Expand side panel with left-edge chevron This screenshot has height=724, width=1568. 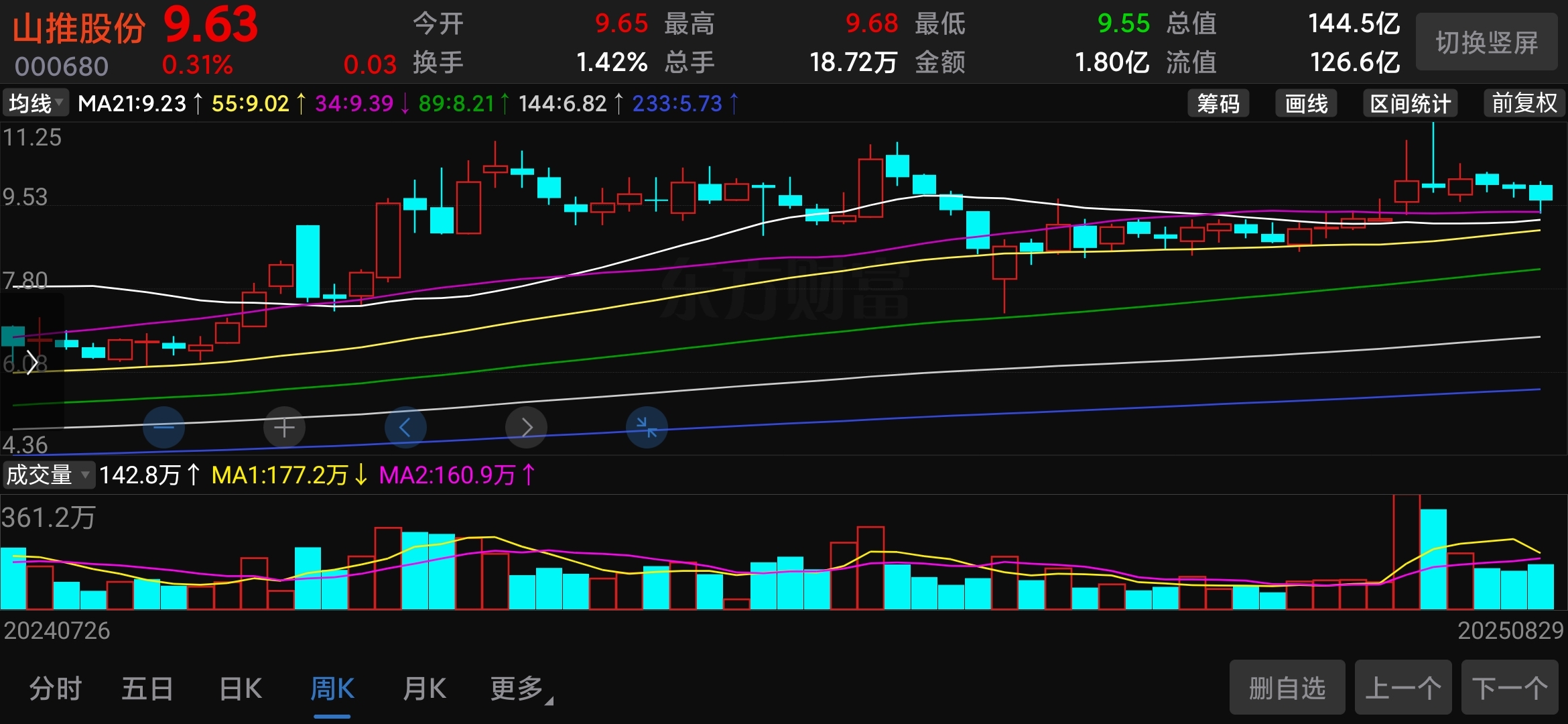point(31,362)
